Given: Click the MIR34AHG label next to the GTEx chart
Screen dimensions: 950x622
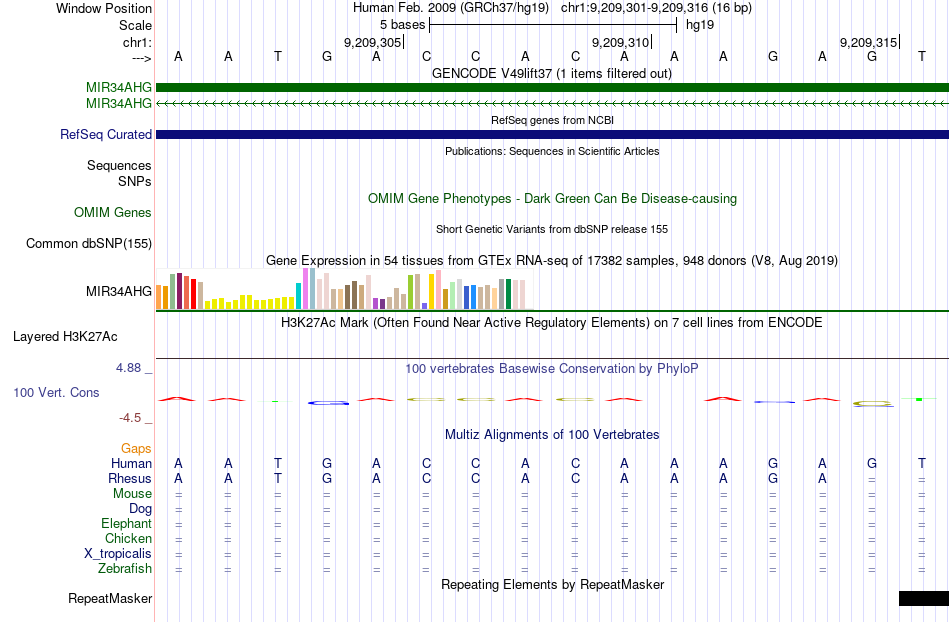Looking at the screenshot, I should (119, 291).
